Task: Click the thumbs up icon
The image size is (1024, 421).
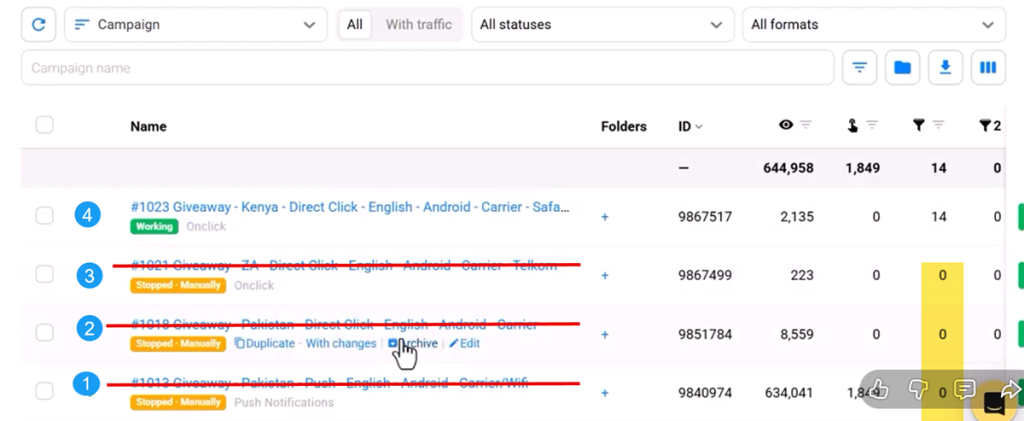Action: pyautogui.click(x=879, y=389)
